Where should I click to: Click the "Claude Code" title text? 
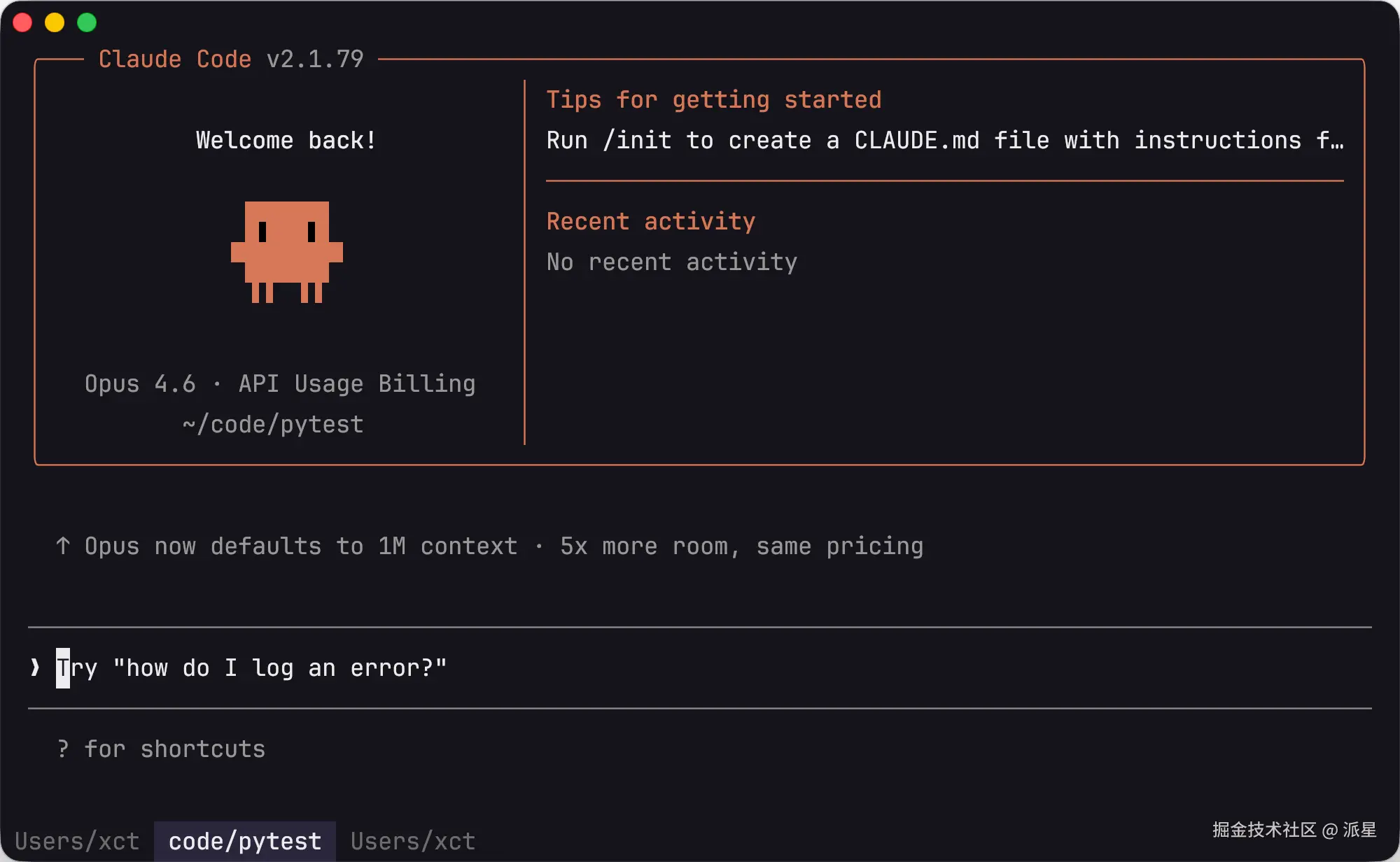click(175, 59)
